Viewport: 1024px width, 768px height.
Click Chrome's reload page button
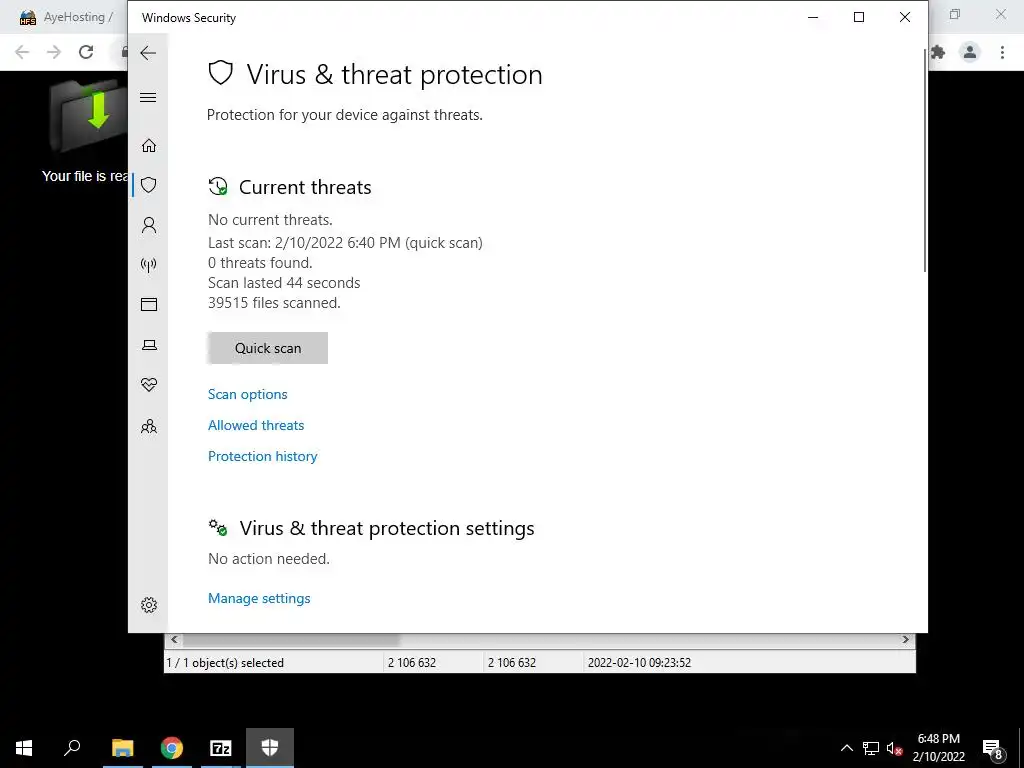coord(86,52)
